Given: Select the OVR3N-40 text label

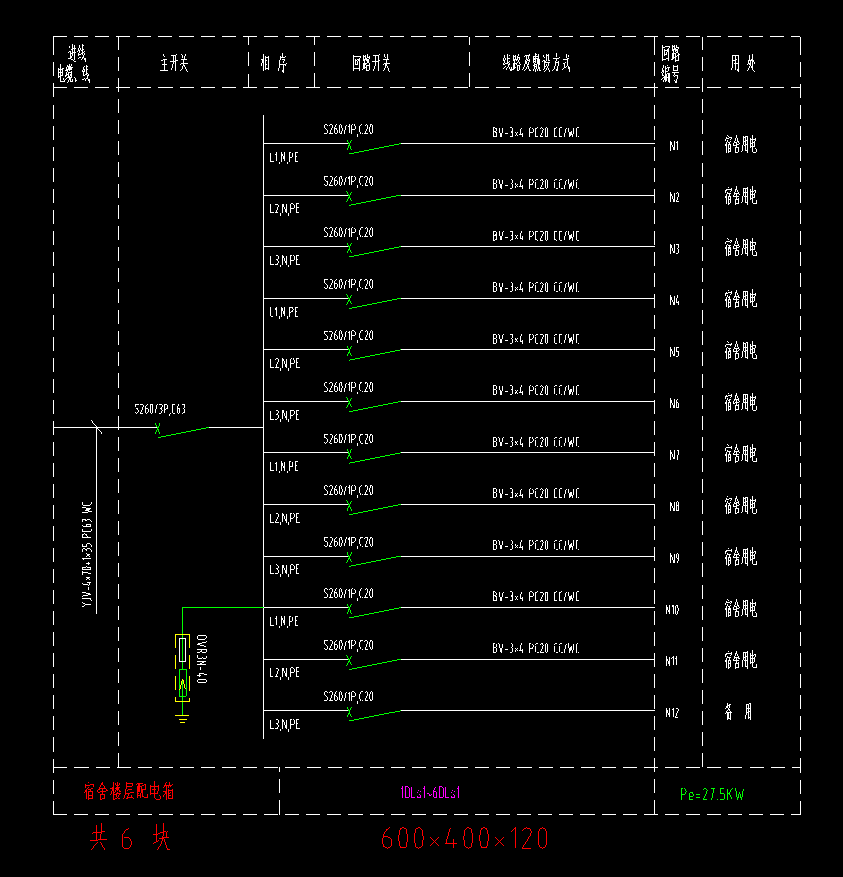Looking at the screenshot, I should tap(202, 659).
